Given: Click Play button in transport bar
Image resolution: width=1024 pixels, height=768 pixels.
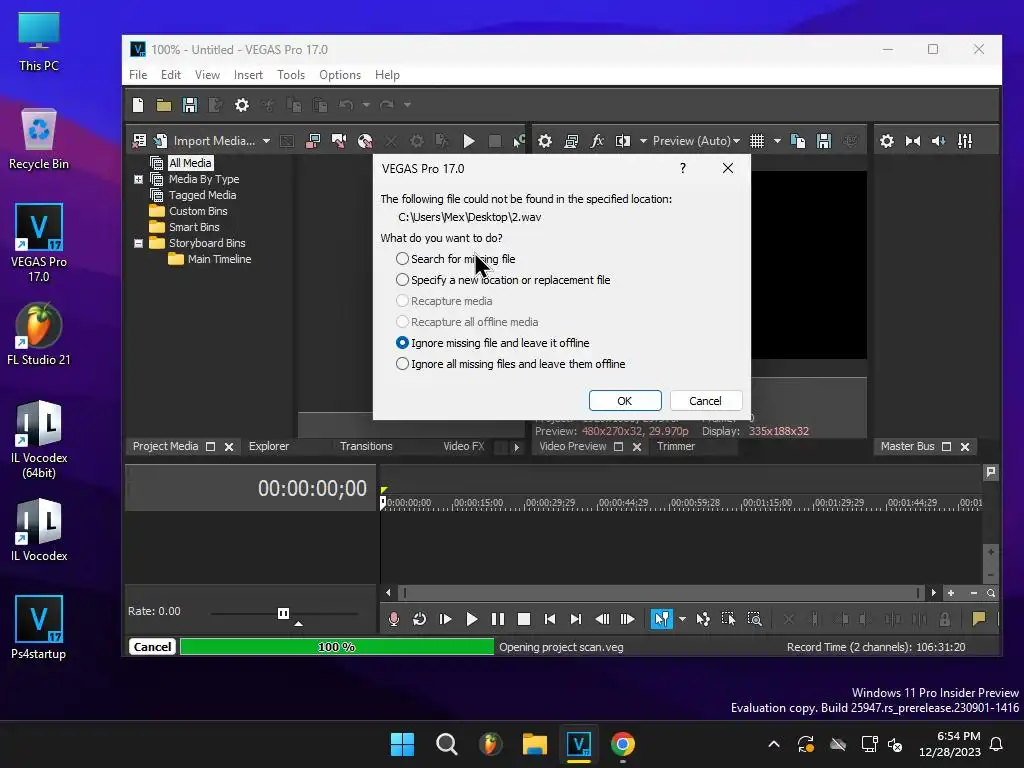Looking at the screenshot, I should 472,619.
